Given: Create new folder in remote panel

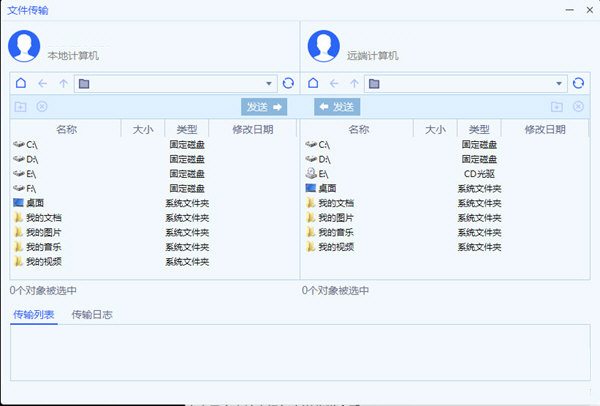Looking at the screenshot, I should pos(557,107).
